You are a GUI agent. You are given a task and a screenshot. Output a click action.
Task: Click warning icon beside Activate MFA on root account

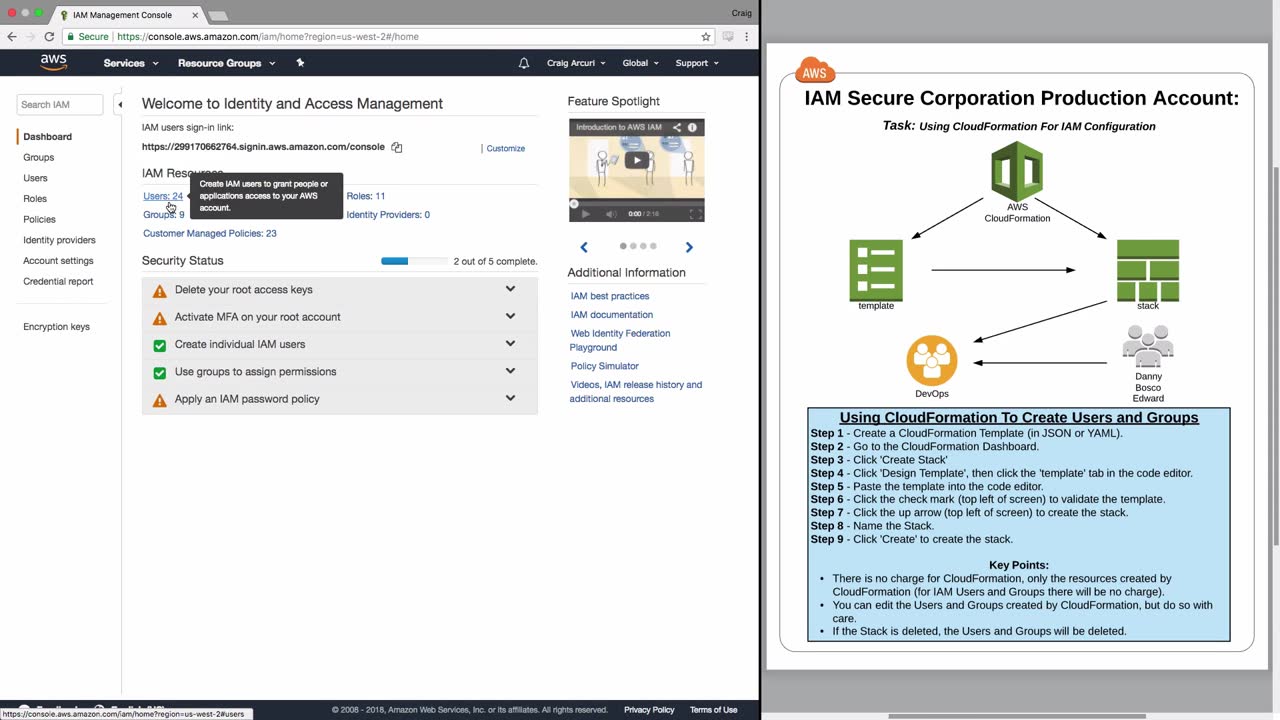(160, 318)
